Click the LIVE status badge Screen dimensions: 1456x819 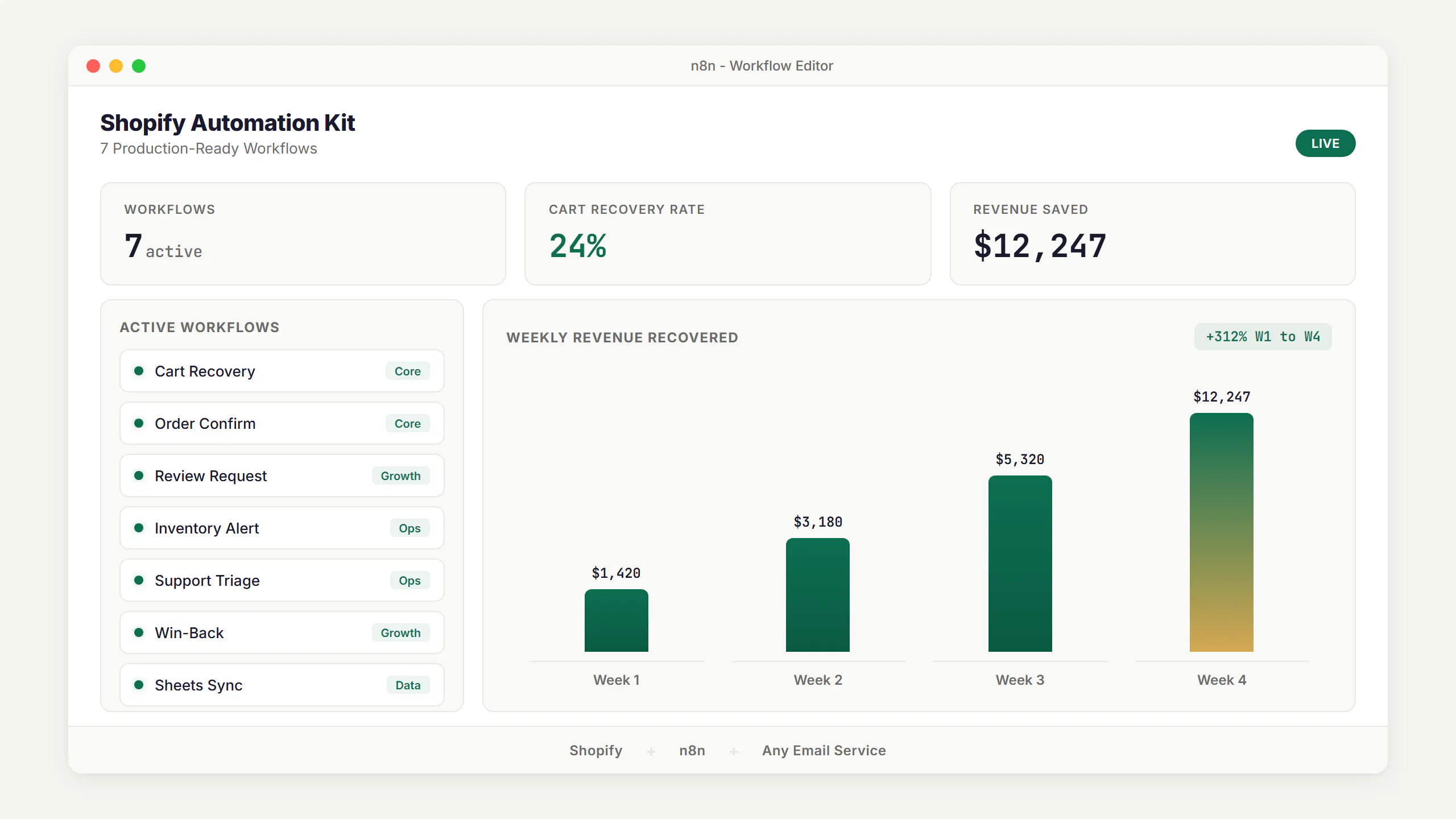pyautogui.click(x=1325, y=143)
